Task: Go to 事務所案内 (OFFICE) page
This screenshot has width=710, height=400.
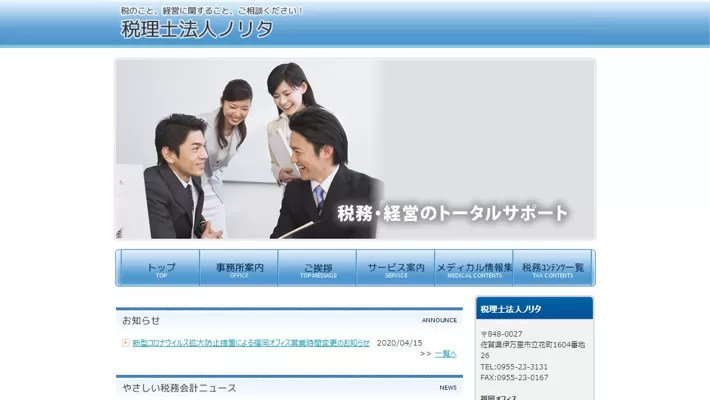Action: coord(239,268)
